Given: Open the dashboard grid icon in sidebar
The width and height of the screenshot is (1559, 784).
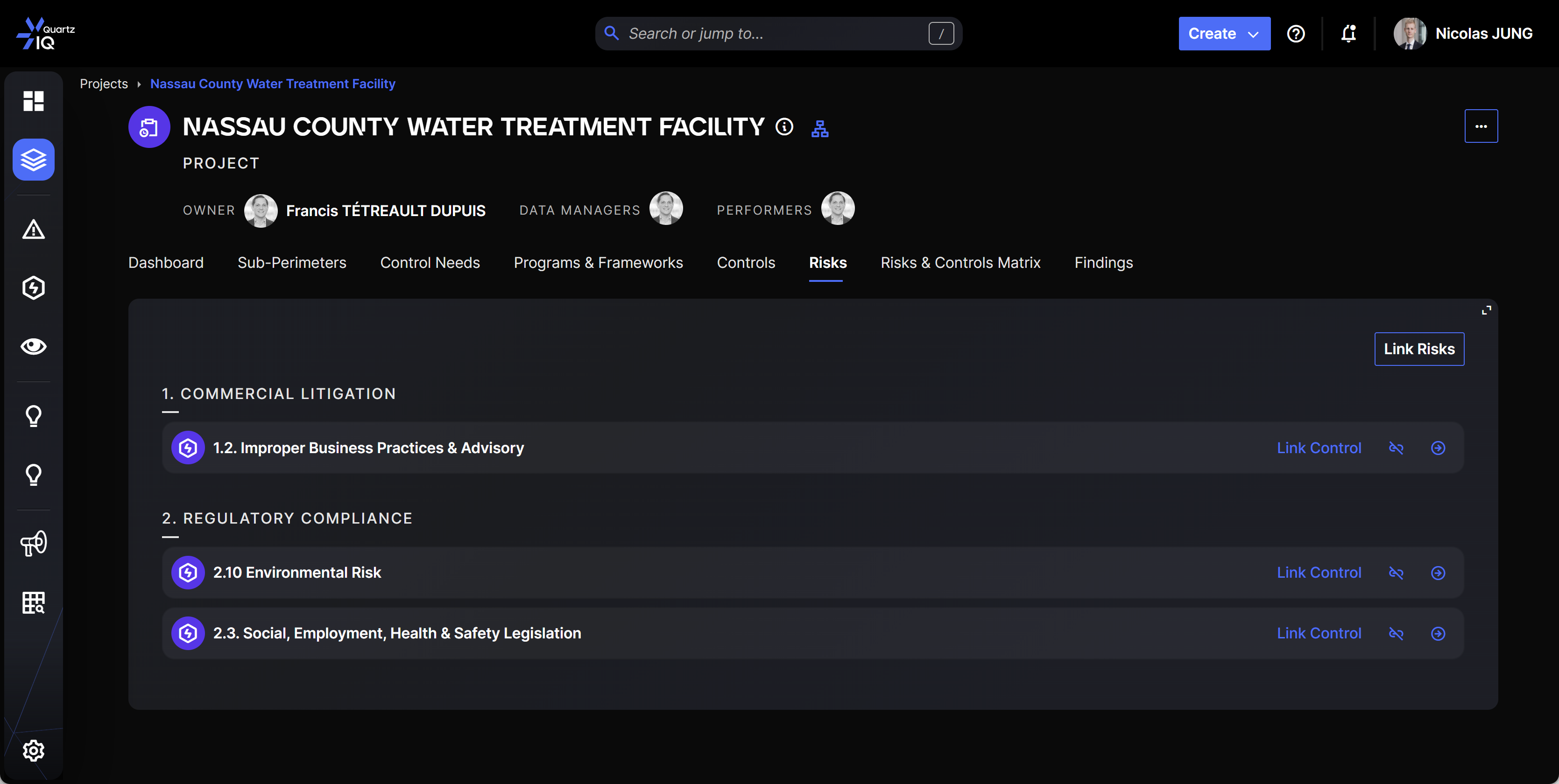Looking at the screenshot, I should [x=33, y=101].
